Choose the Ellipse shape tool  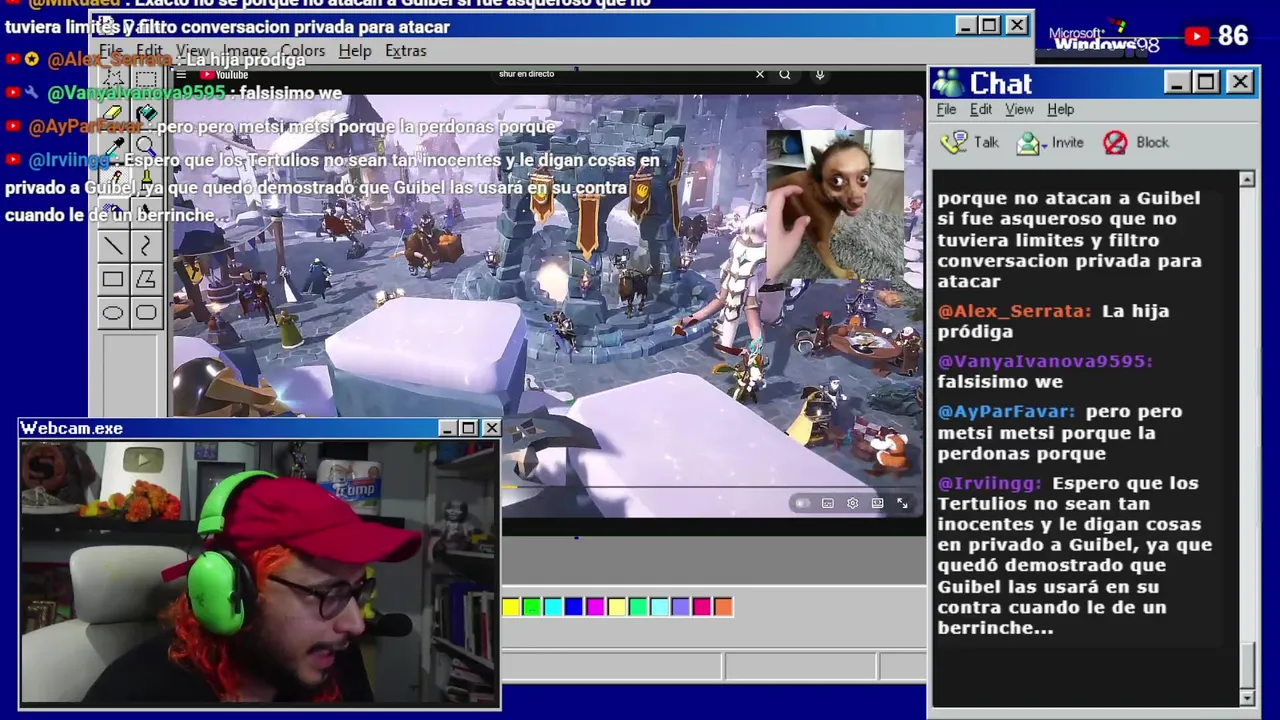click(x=113, y=313)
